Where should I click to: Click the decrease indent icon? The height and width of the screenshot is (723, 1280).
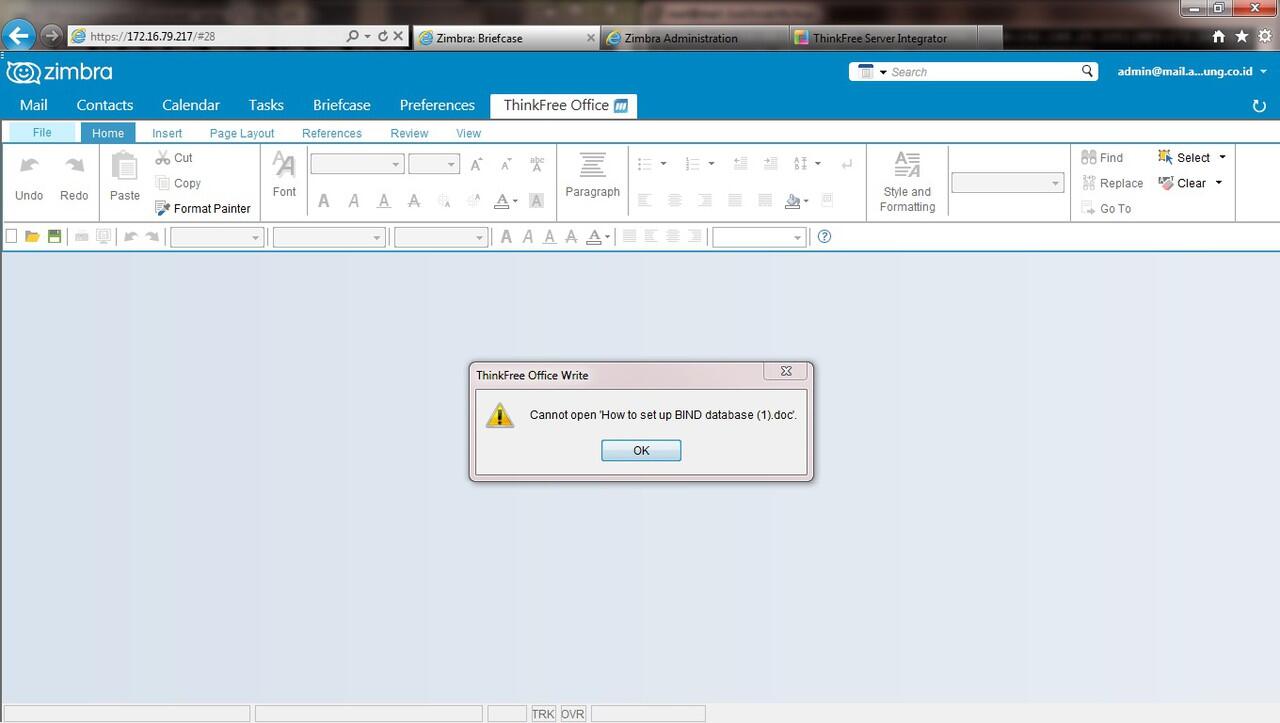(740, 164)
